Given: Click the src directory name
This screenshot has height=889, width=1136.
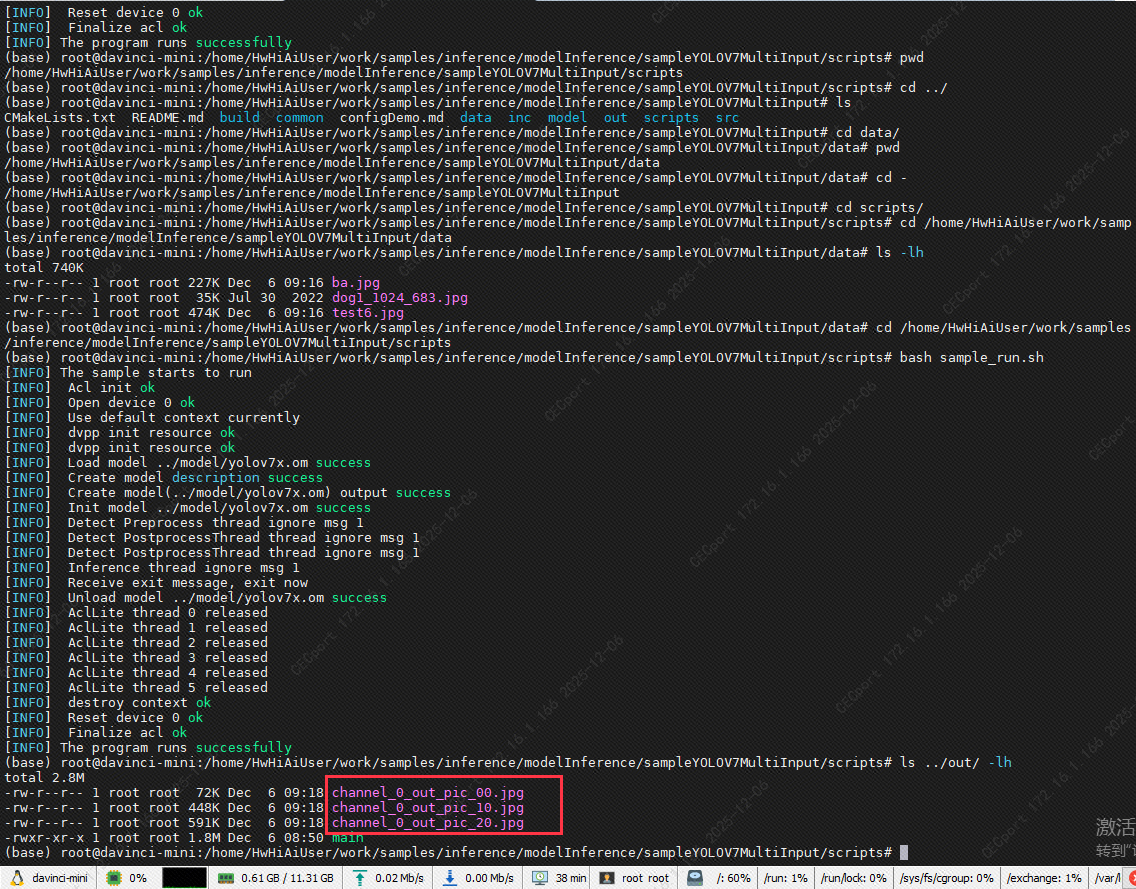Looking at the screenshot, I should click(x=727, y=118).
